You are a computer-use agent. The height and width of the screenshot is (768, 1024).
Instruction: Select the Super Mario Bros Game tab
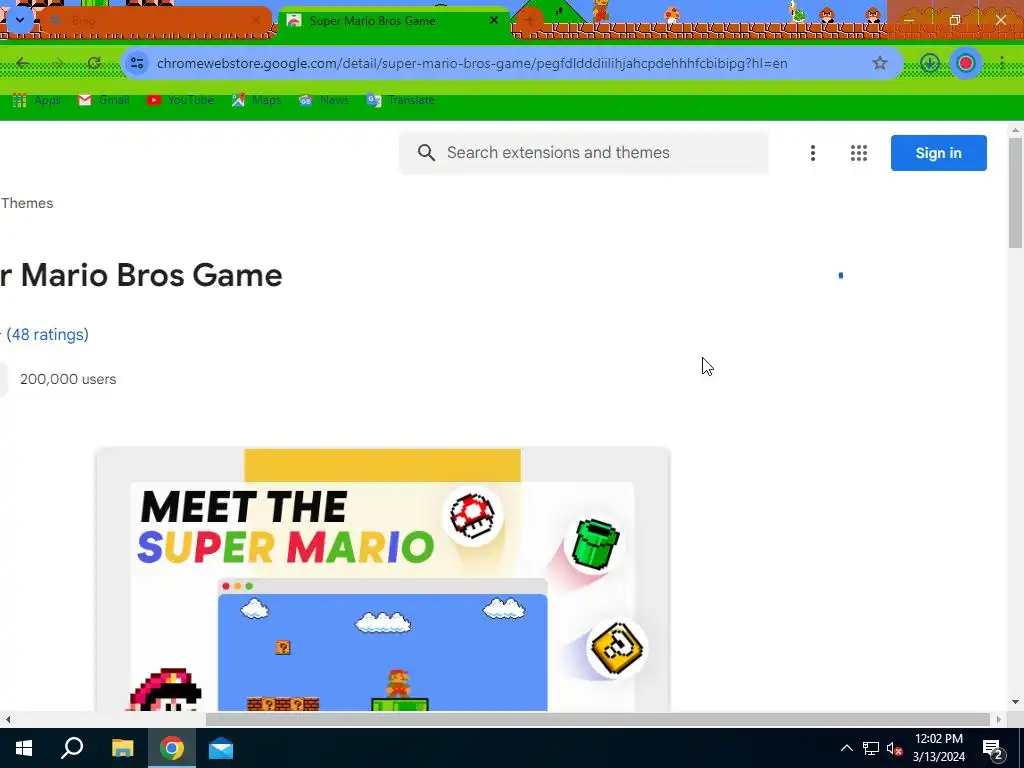pos(393,21)
